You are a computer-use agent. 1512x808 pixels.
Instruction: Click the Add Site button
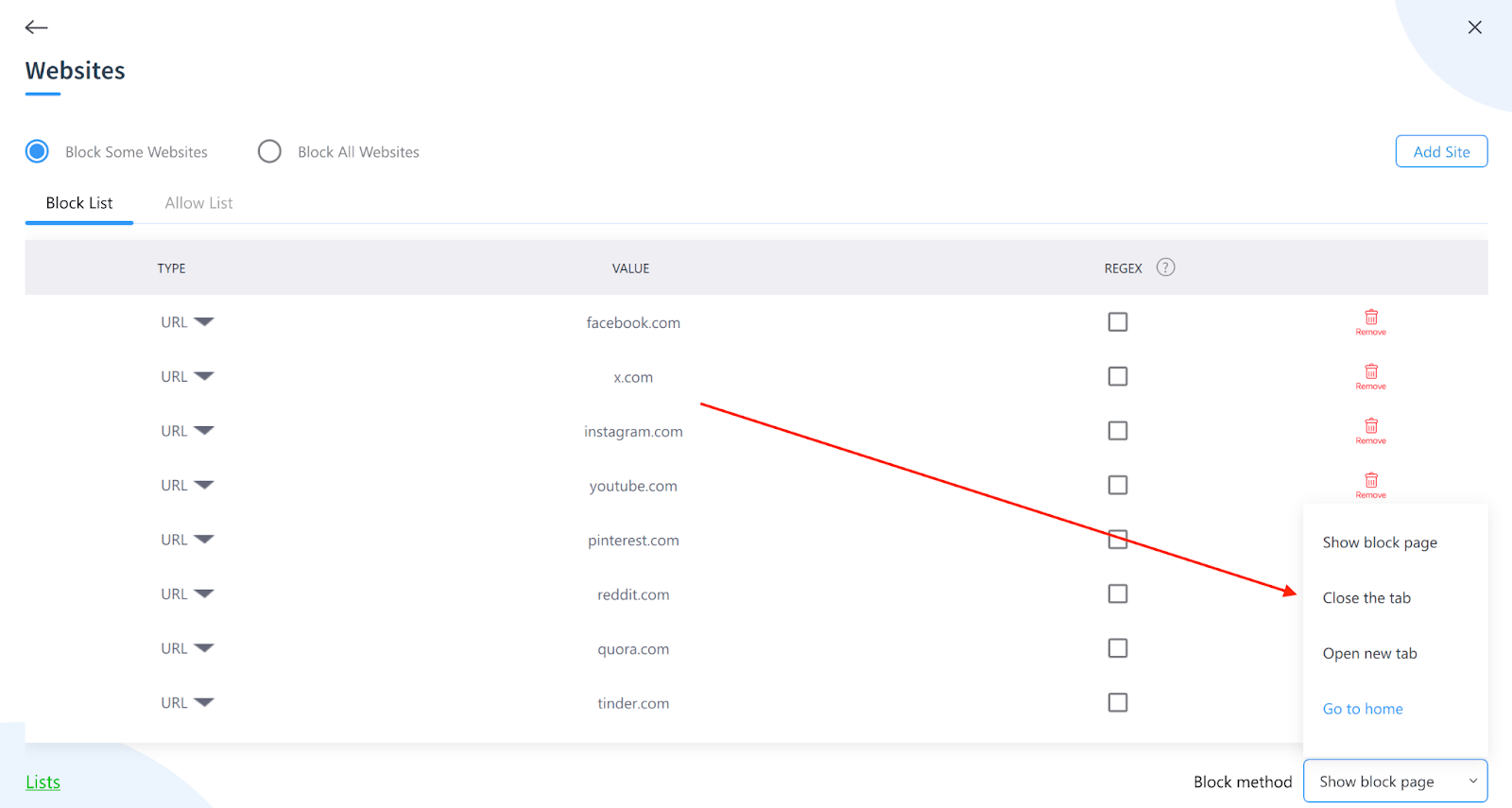tap(1441, 151)
